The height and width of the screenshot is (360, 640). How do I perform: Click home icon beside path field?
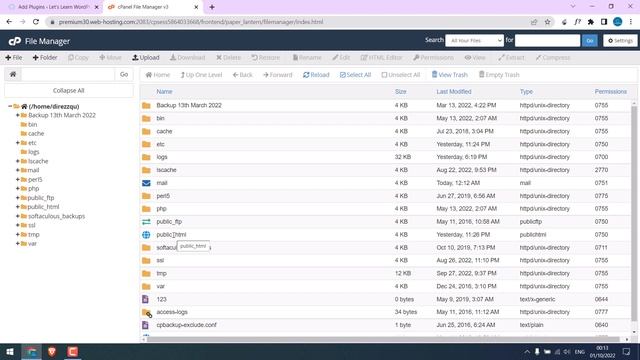13,74
